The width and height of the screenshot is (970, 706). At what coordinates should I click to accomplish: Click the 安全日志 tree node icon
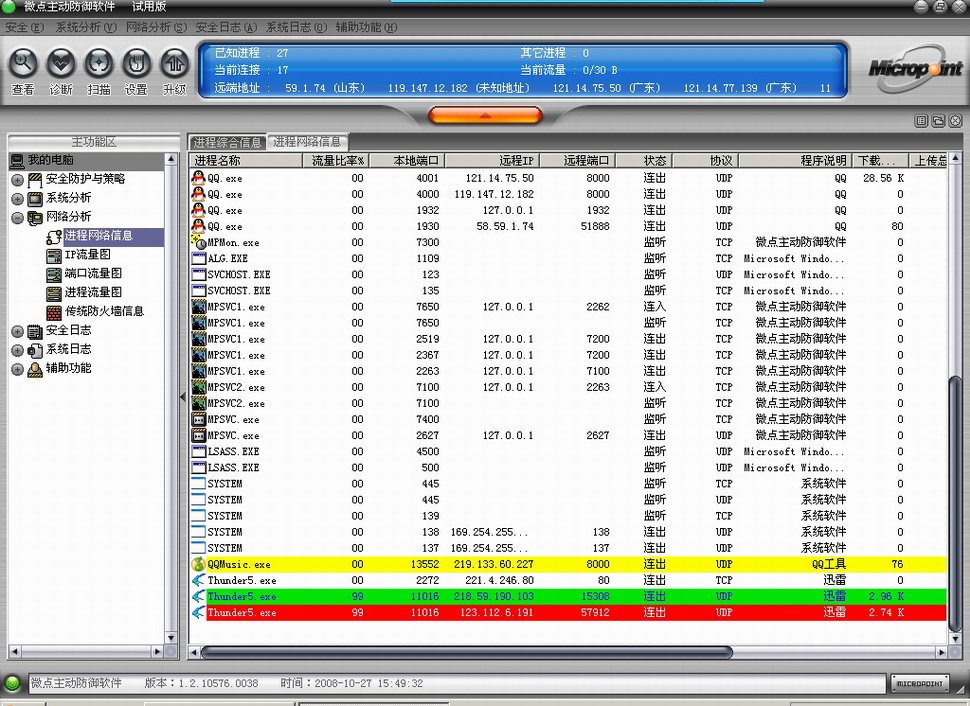(x=35, y=332)
